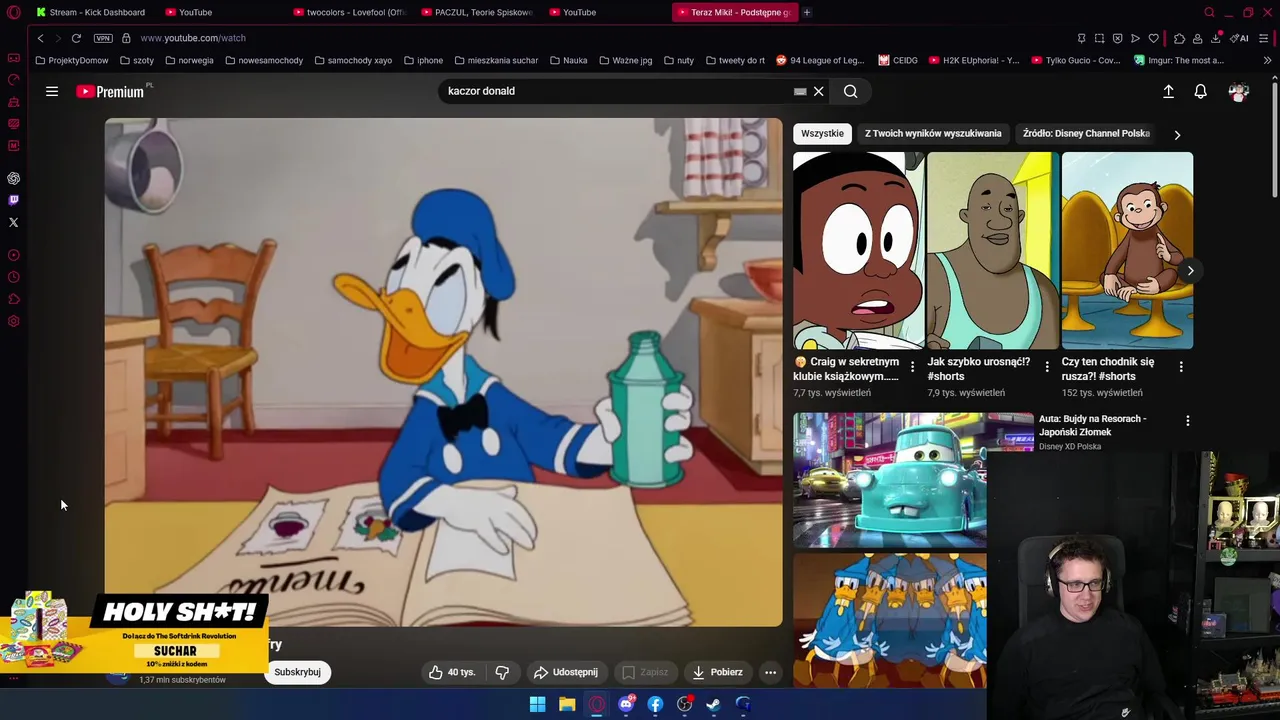Select the 'Źródło: Disney Channel Polska' chip

(x=1085, y=134)
